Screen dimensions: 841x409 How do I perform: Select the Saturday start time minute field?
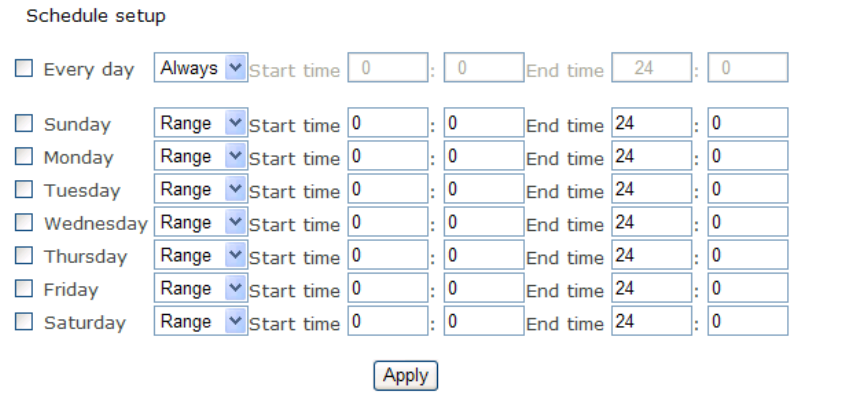pos(483,321)
